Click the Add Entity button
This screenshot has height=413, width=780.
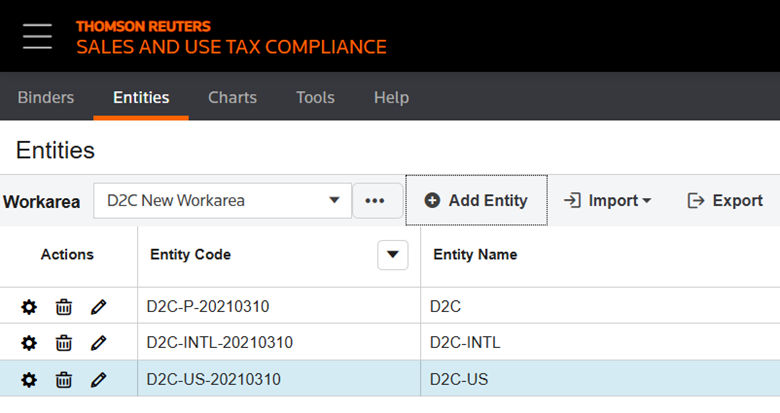click(476, 201)
